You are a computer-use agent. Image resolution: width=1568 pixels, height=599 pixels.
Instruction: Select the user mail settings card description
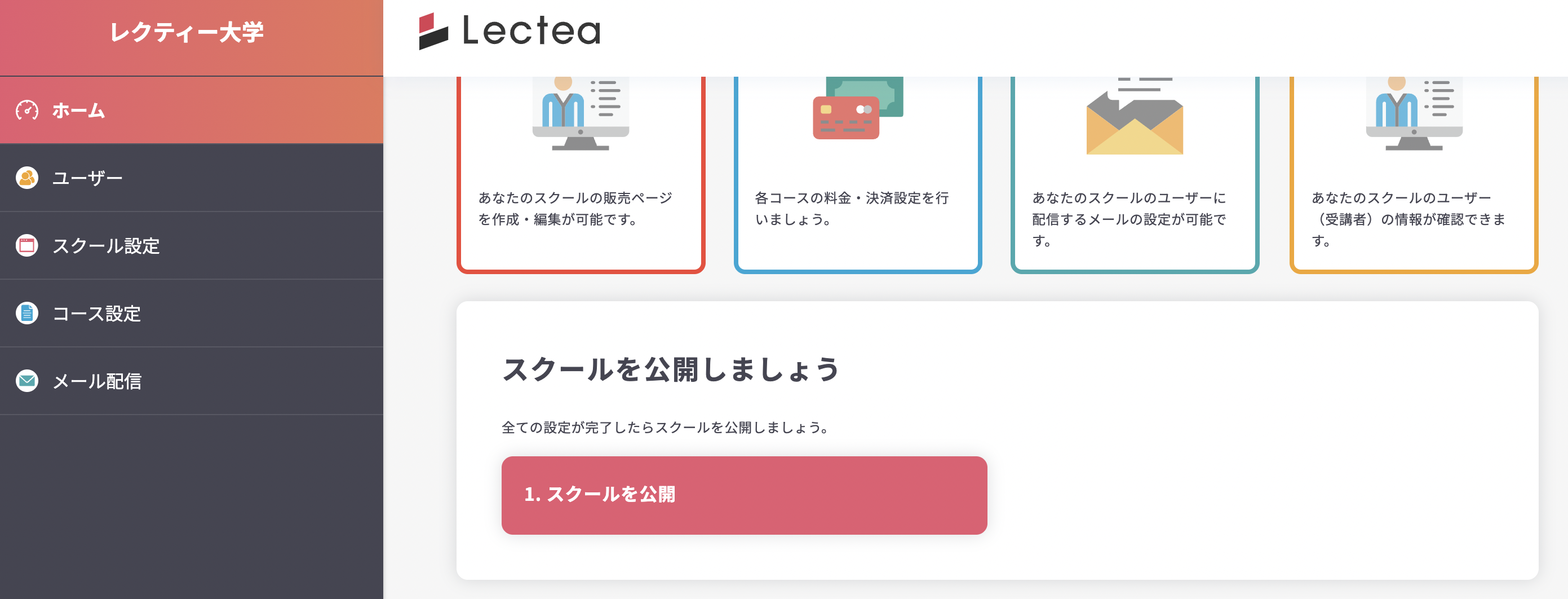coord(1128,219)
